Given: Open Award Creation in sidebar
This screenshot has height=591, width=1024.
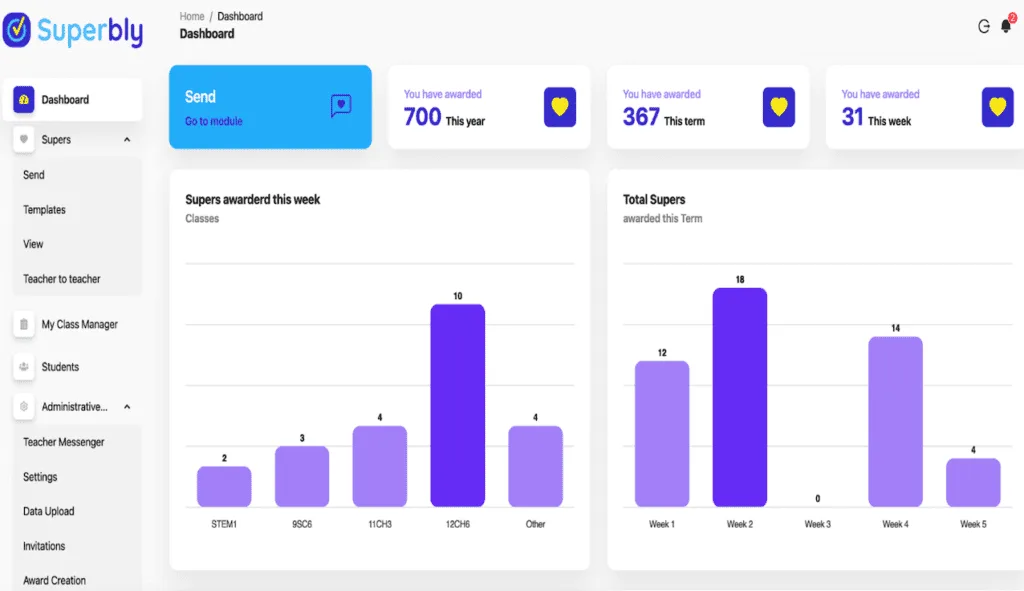Looking at the screenshot, I should click(x=54, y=581).
